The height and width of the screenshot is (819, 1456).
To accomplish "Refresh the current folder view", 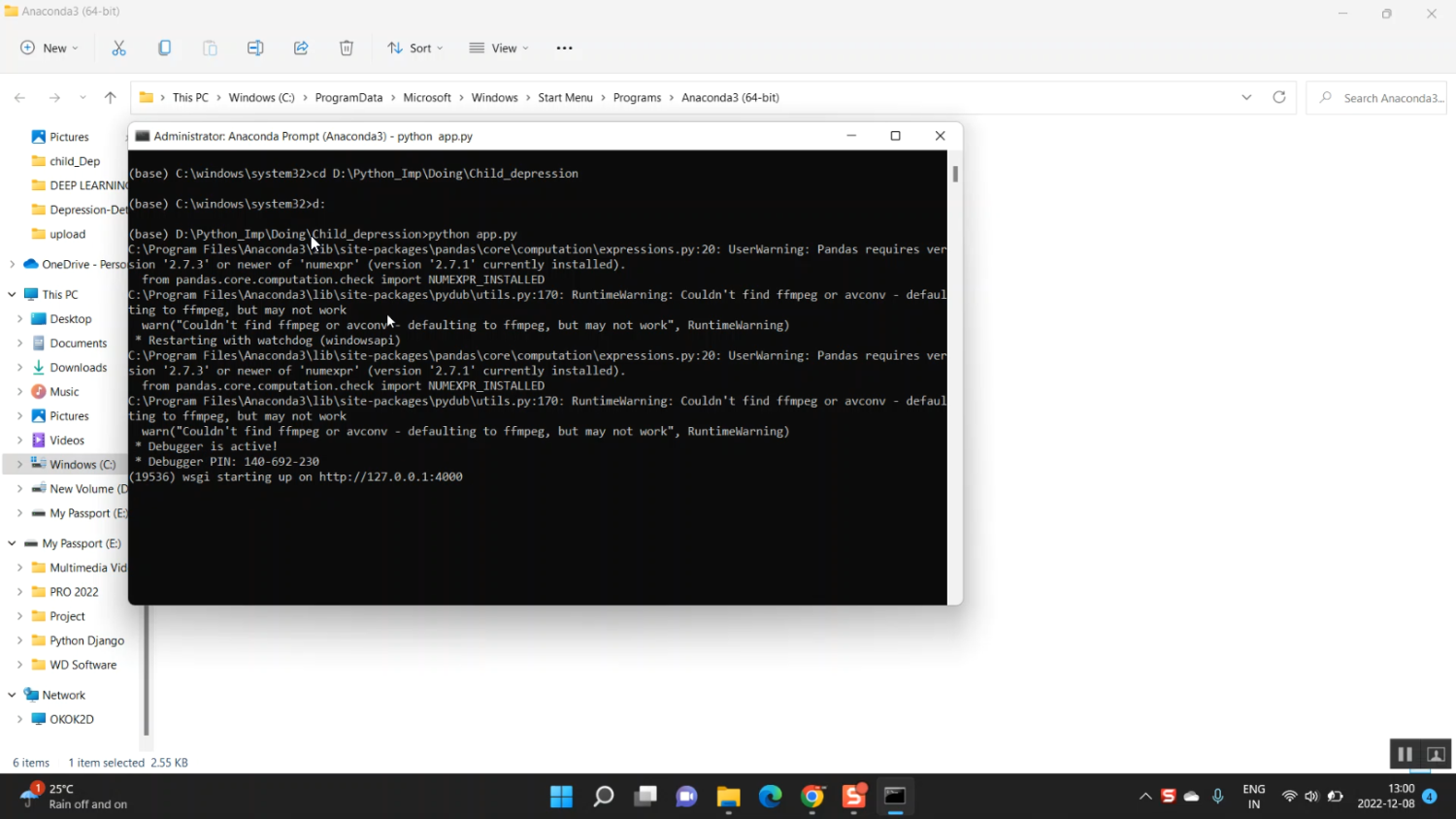I will 1279,97.
